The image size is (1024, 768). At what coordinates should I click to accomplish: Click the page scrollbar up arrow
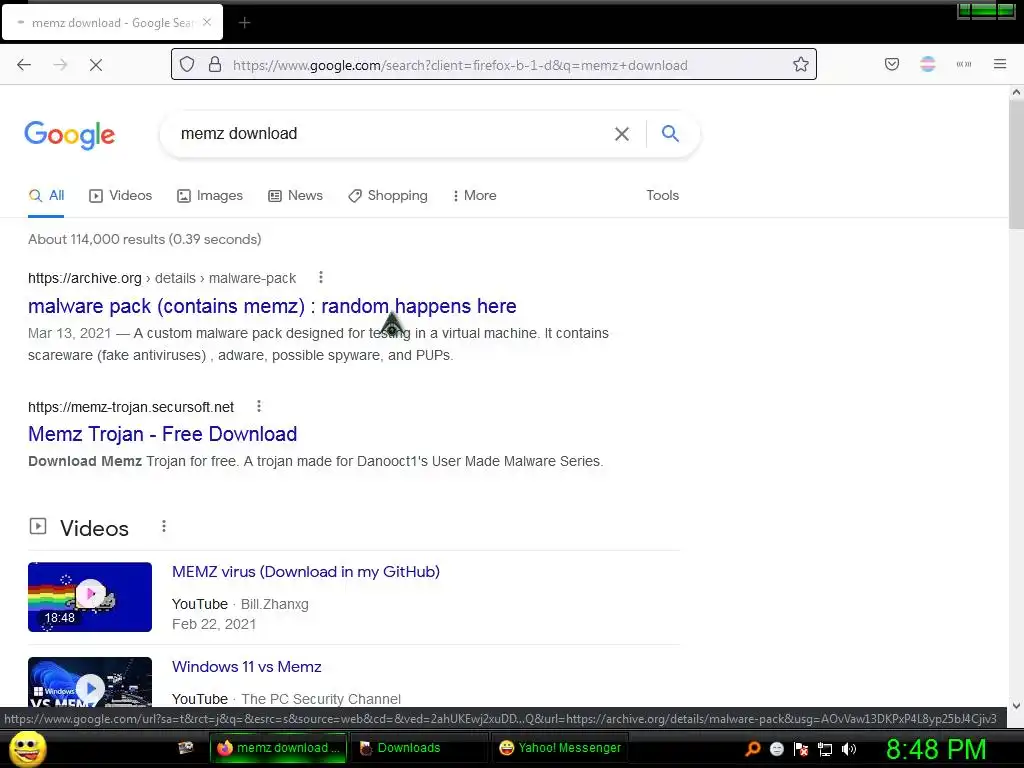pyautogui.click(x=1016, y=93)
